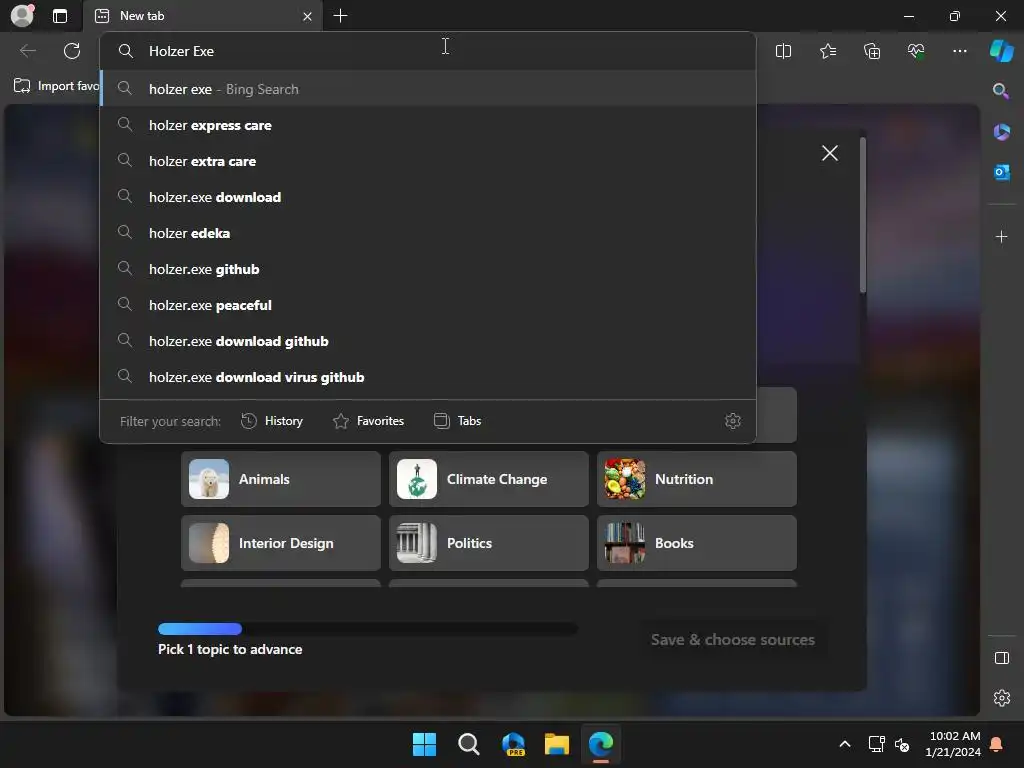Close the New tab tab
The height and width of the screenshot is (768, 1024).
tap(307, 16)
